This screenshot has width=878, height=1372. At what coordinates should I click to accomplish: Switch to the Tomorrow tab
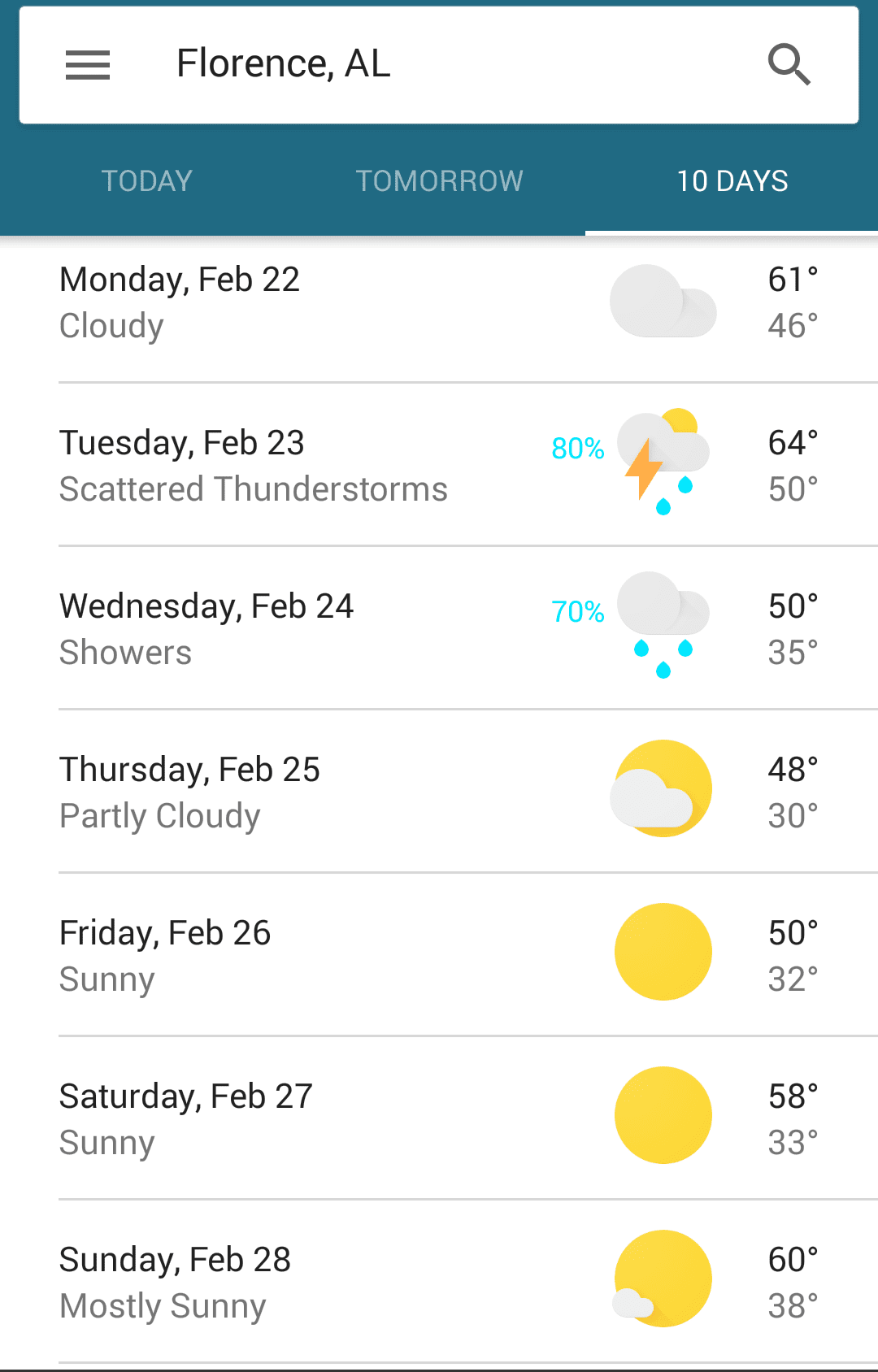(439, 181)
